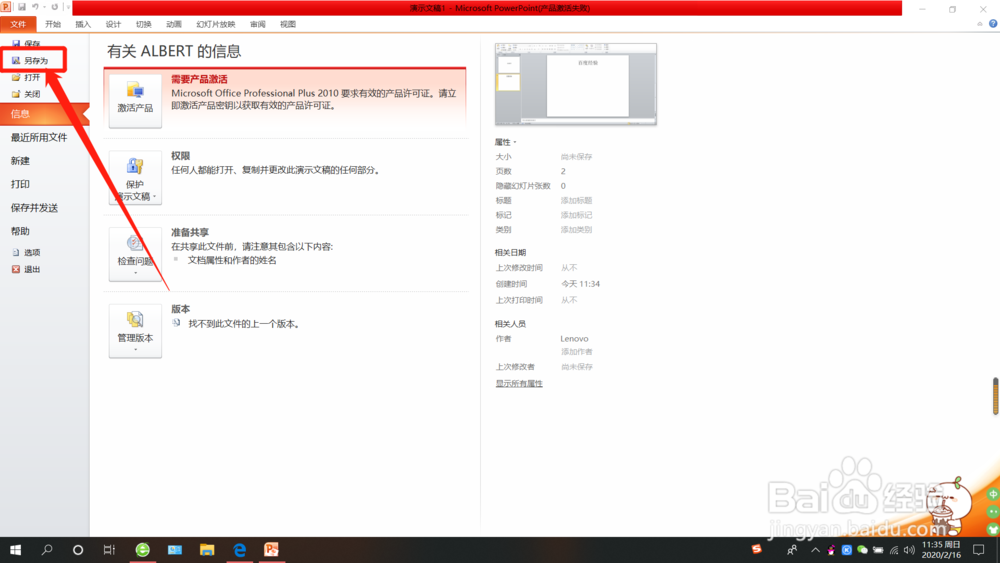Image resolution: width=1000 pixels, height=563 pixels.
Task: Open Microsoft Edge from the taskbar
Action: tap(239, 550)
